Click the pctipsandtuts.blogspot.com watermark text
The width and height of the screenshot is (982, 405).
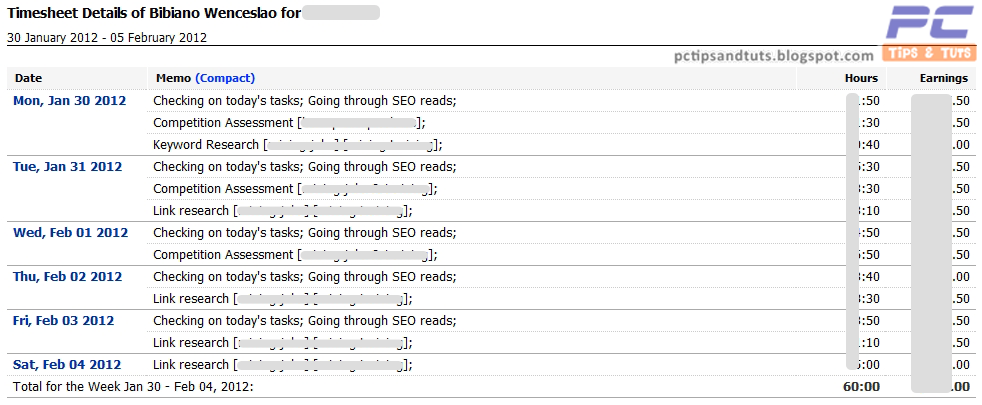pyautogui.click(x=774, y=56)
